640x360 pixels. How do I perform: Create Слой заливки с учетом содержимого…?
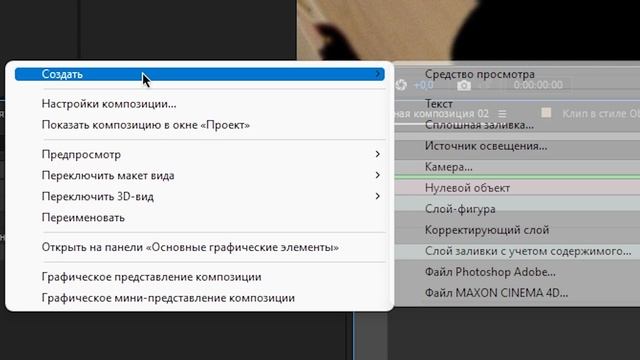tap(528, 251)
